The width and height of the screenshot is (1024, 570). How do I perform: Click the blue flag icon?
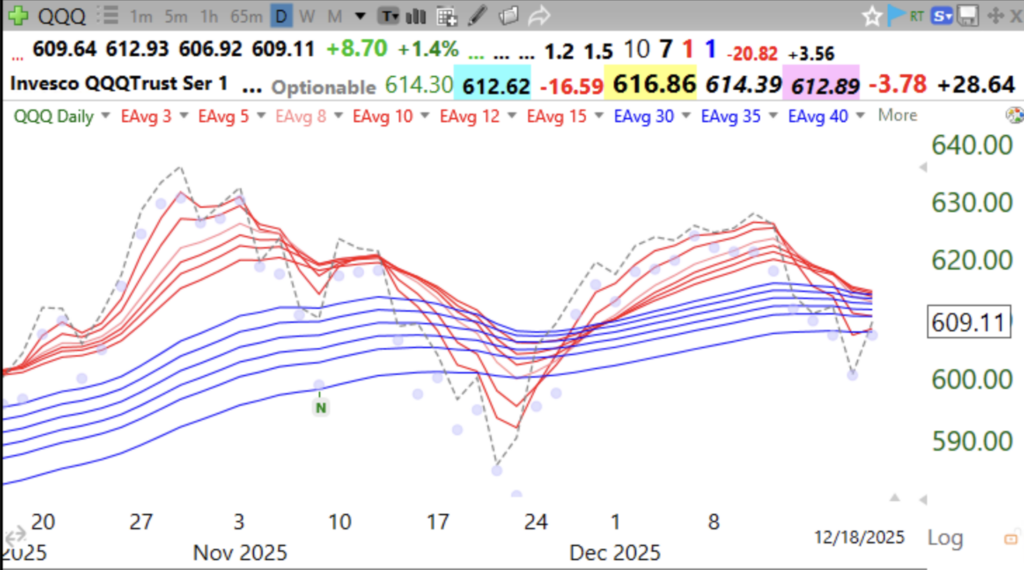click(896, 15)
